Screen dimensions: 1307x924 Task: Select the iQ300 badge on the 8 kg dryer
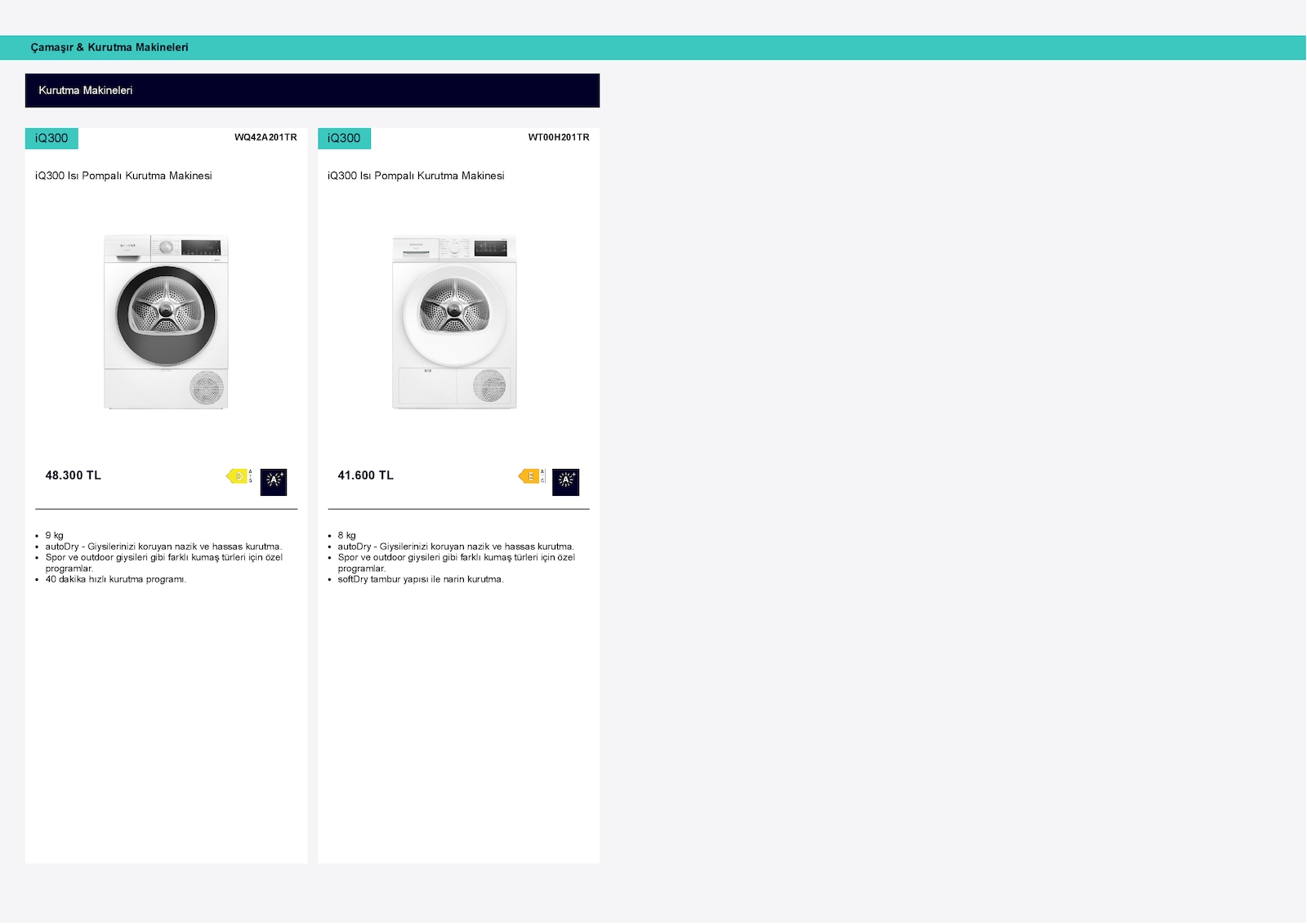pos(344,138)
